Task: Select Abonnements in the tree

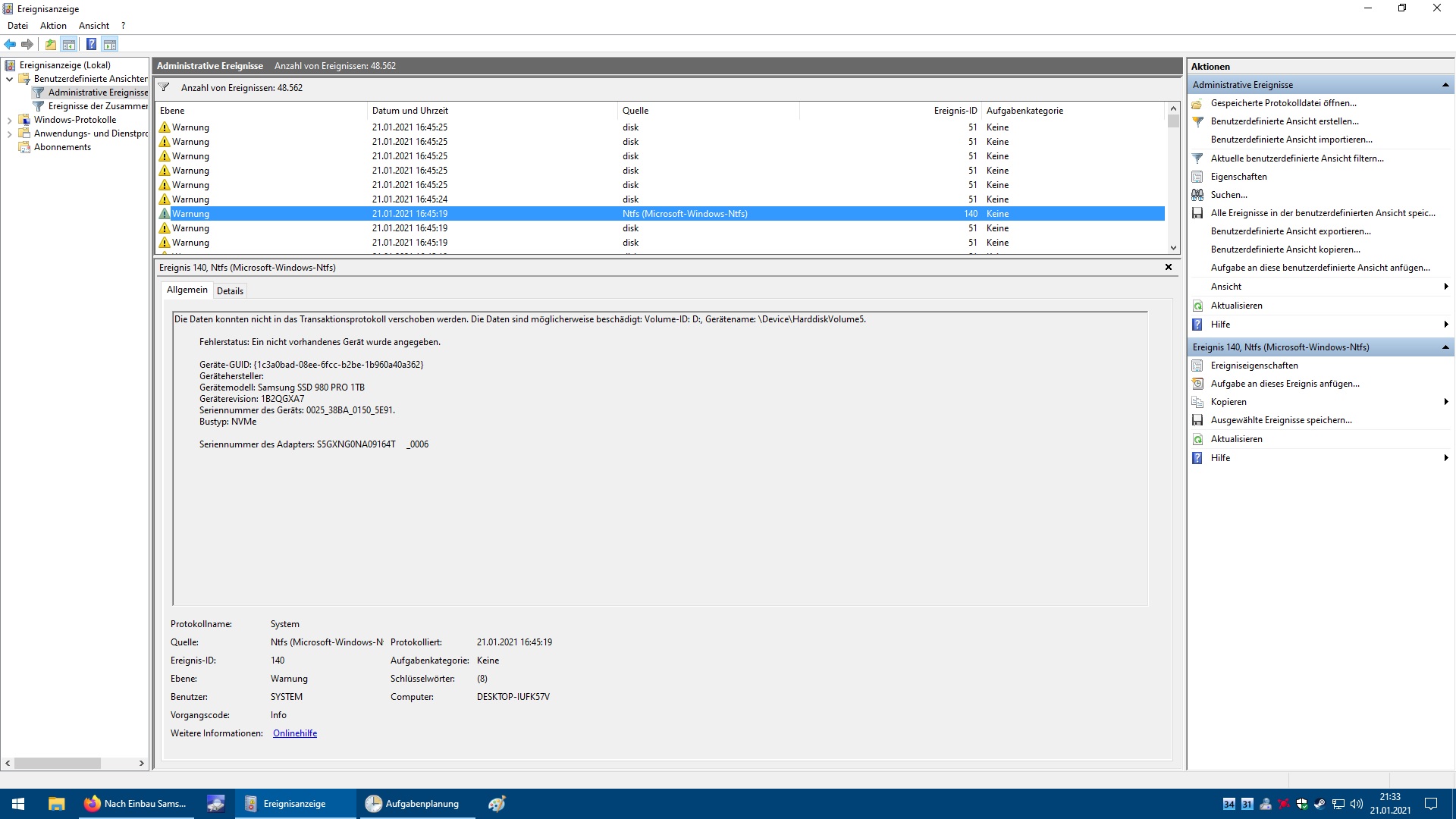Action: click(62, 147)
